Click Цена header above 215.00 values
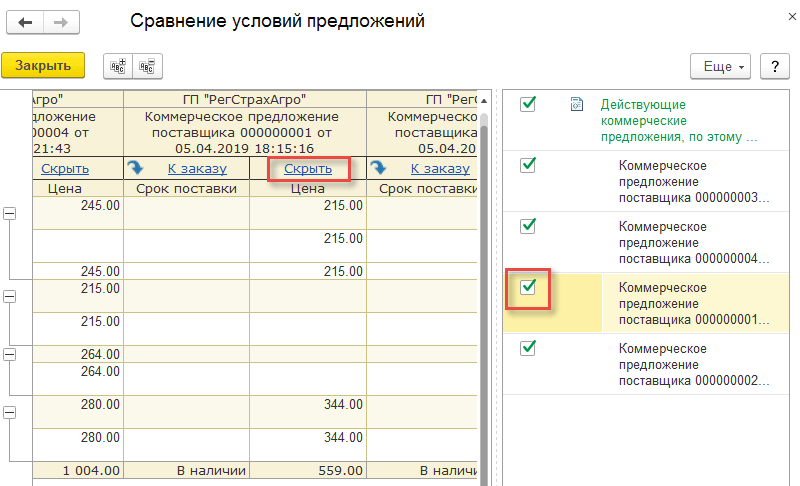This screenshot has height=486, width=800. (308, 189)
